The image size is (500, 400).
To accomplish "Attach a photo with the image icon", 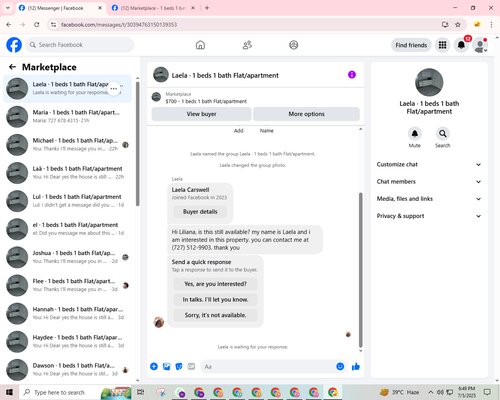I will point(166,367).
